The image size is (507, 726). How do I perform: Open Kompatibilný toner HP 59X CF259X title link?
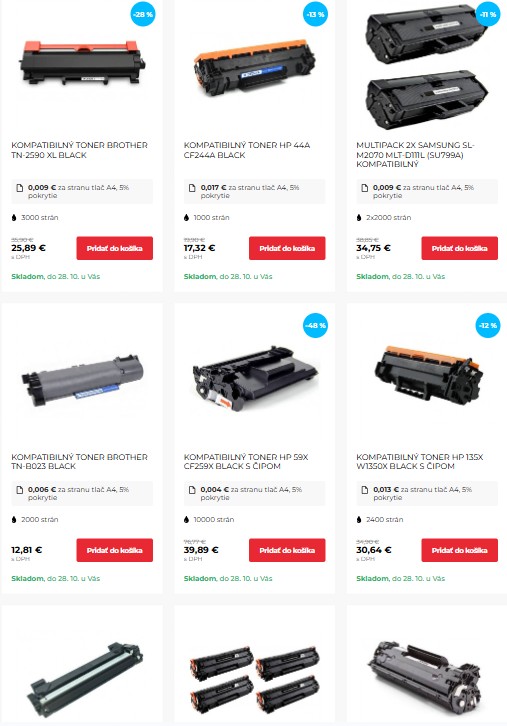pos(246,462)
